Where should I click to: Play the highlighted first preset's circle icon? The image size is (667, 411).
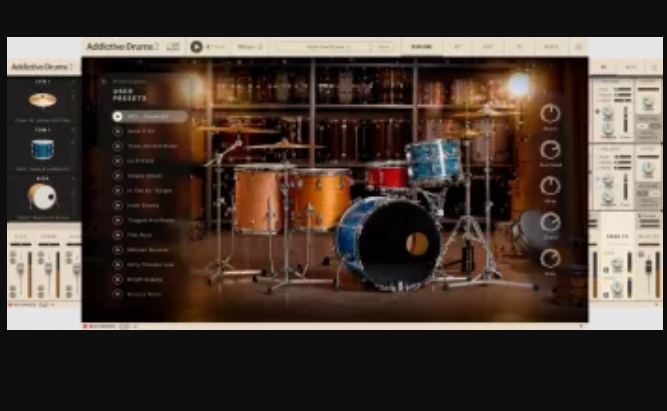point(118,116)
